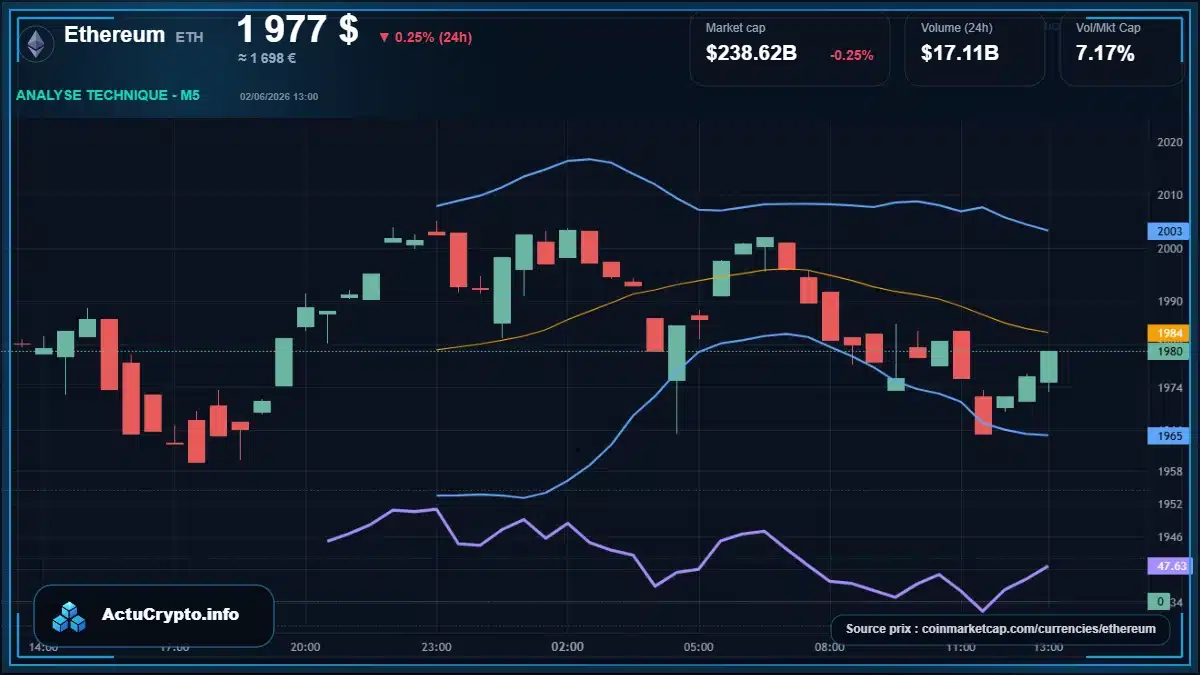1200x675 pixels.
Task: Click the red down-triangle beside 0.25%
Action: [384, 38]
